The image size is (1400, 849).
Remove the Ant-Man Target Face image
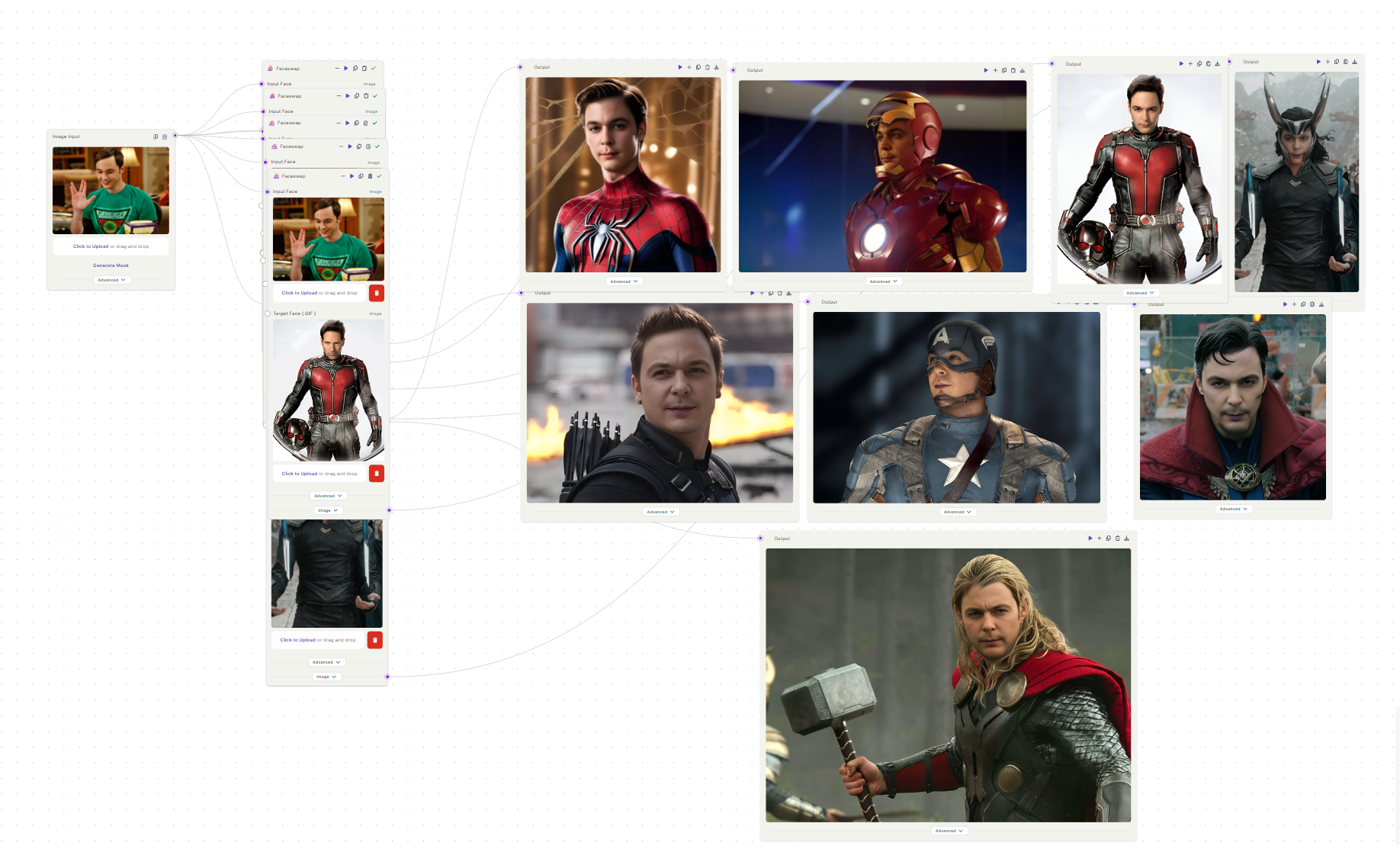click(x=377, y=474)
